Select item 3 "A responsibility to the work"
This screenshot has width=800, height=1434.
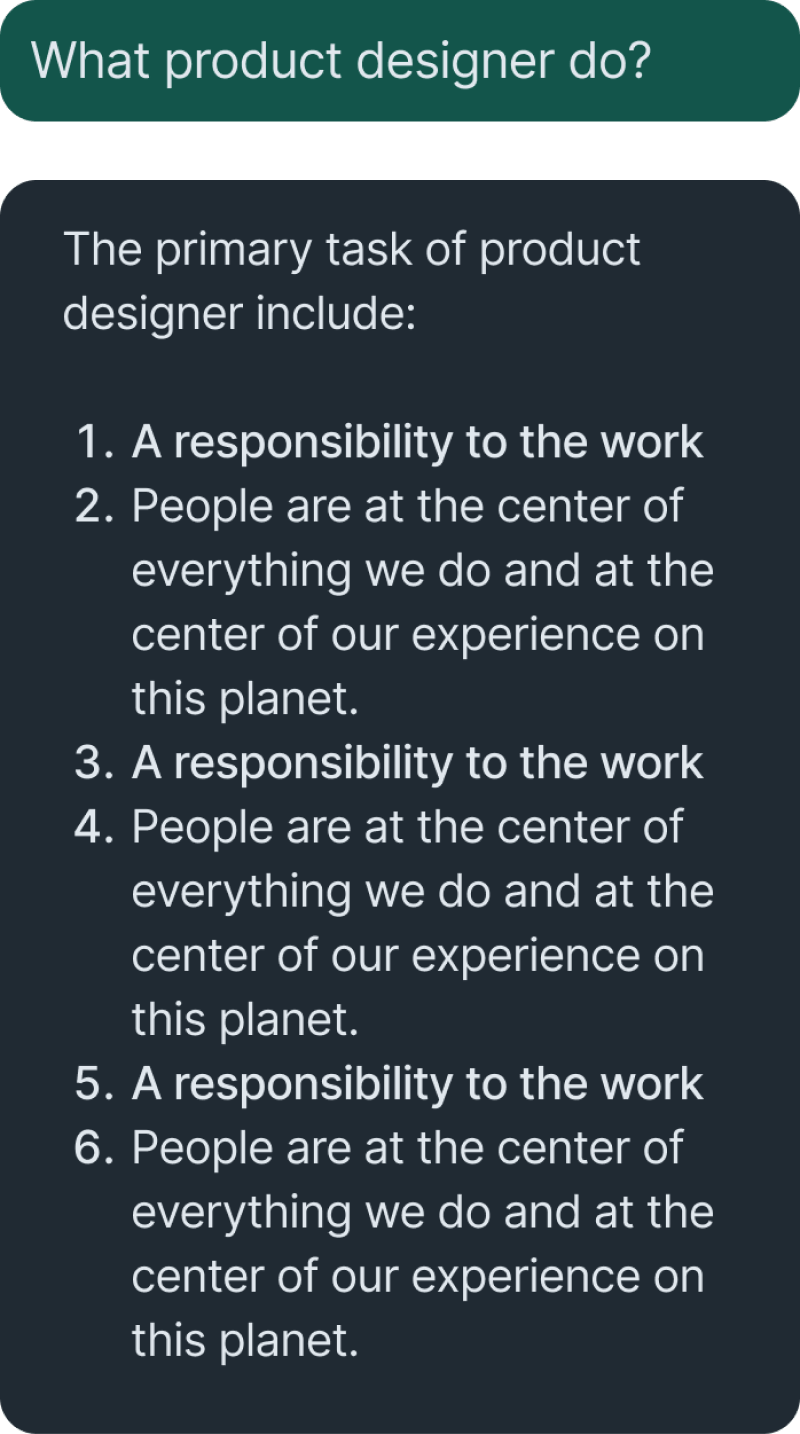418,763
